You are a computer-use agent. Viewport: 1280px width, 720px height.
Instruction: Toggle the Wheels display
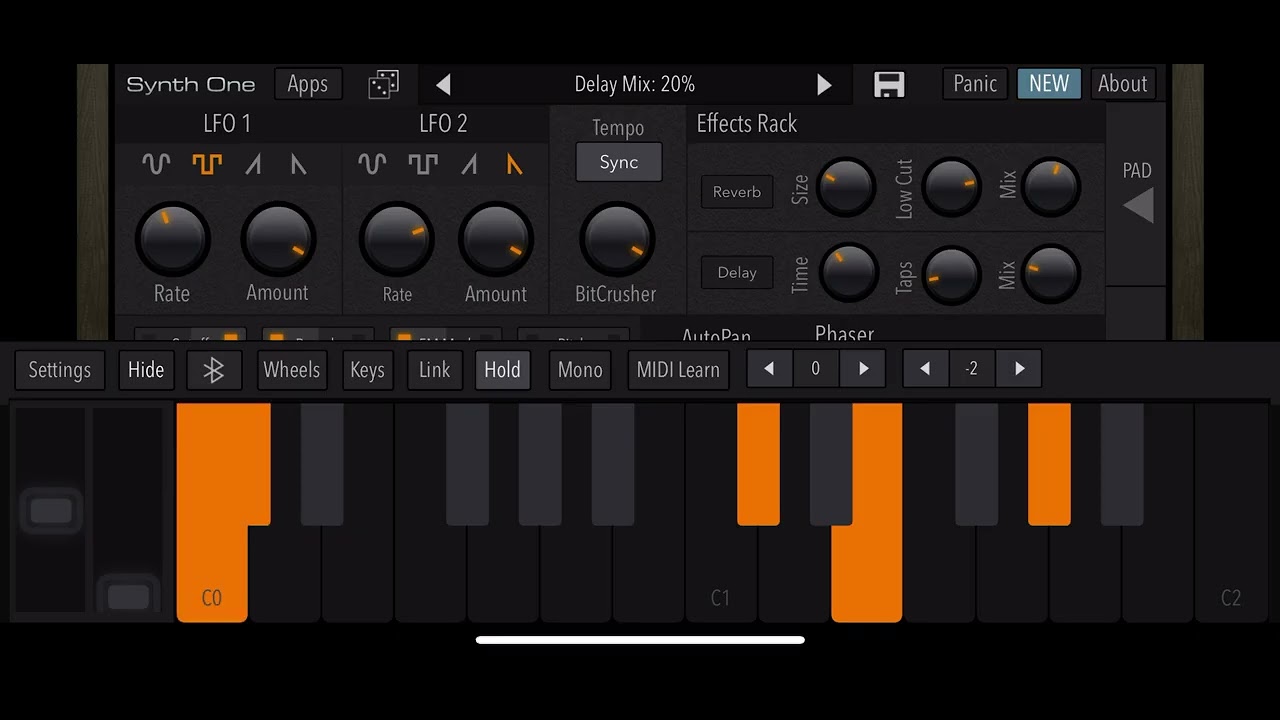point(291,370)
